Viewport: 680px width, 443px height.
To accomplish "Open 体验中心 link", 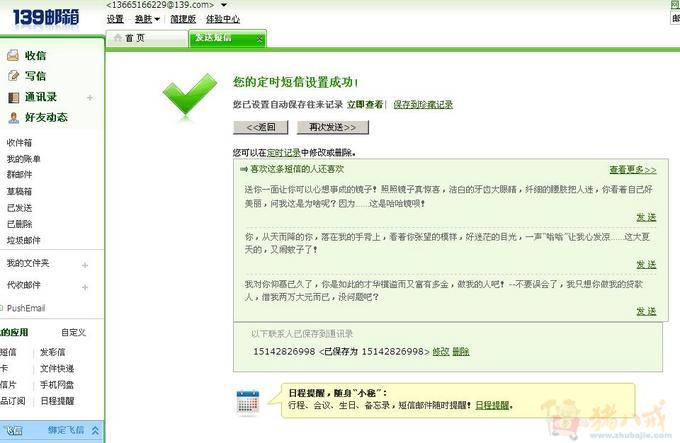I will (222, 19).
